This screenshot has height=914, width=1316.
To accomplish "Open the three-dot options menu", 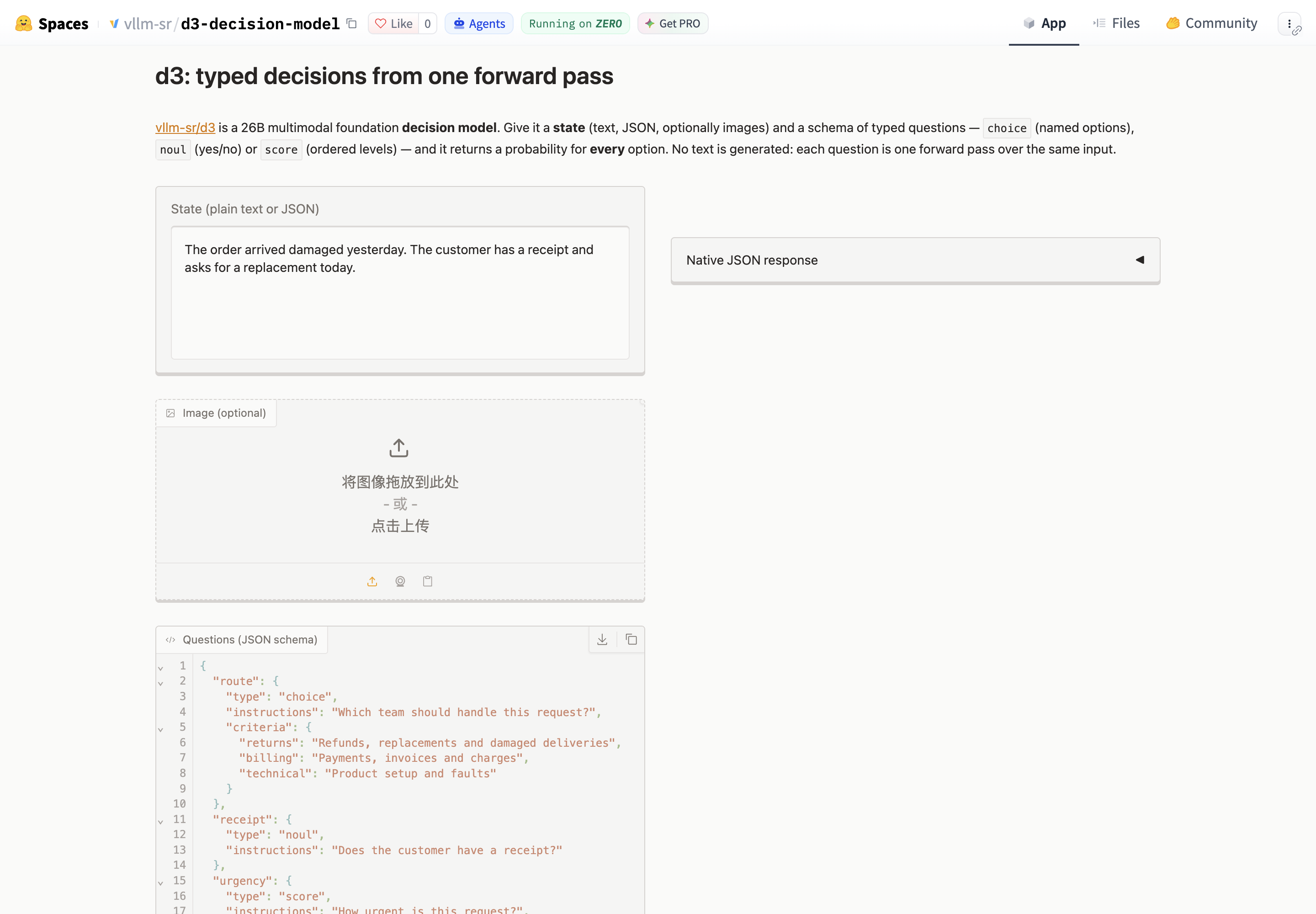I will (x=1289, y=23).
